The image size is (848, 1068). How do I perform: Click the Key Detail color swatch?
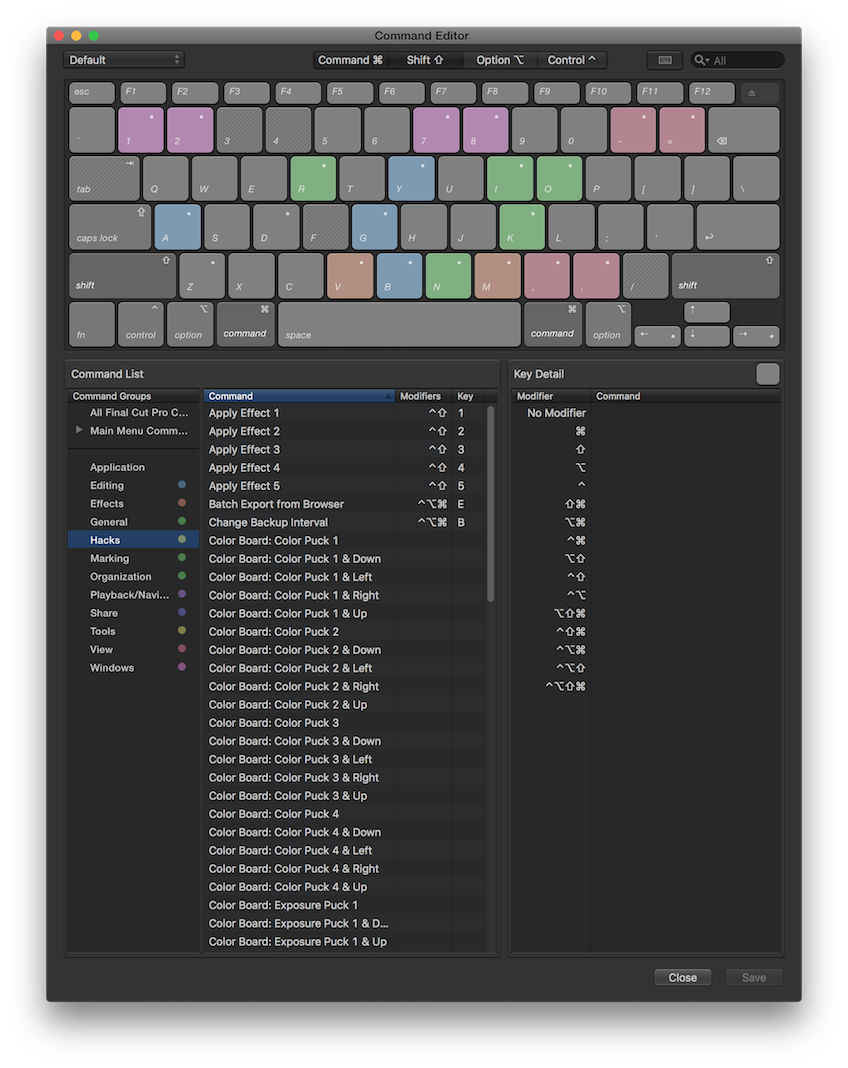767,374
